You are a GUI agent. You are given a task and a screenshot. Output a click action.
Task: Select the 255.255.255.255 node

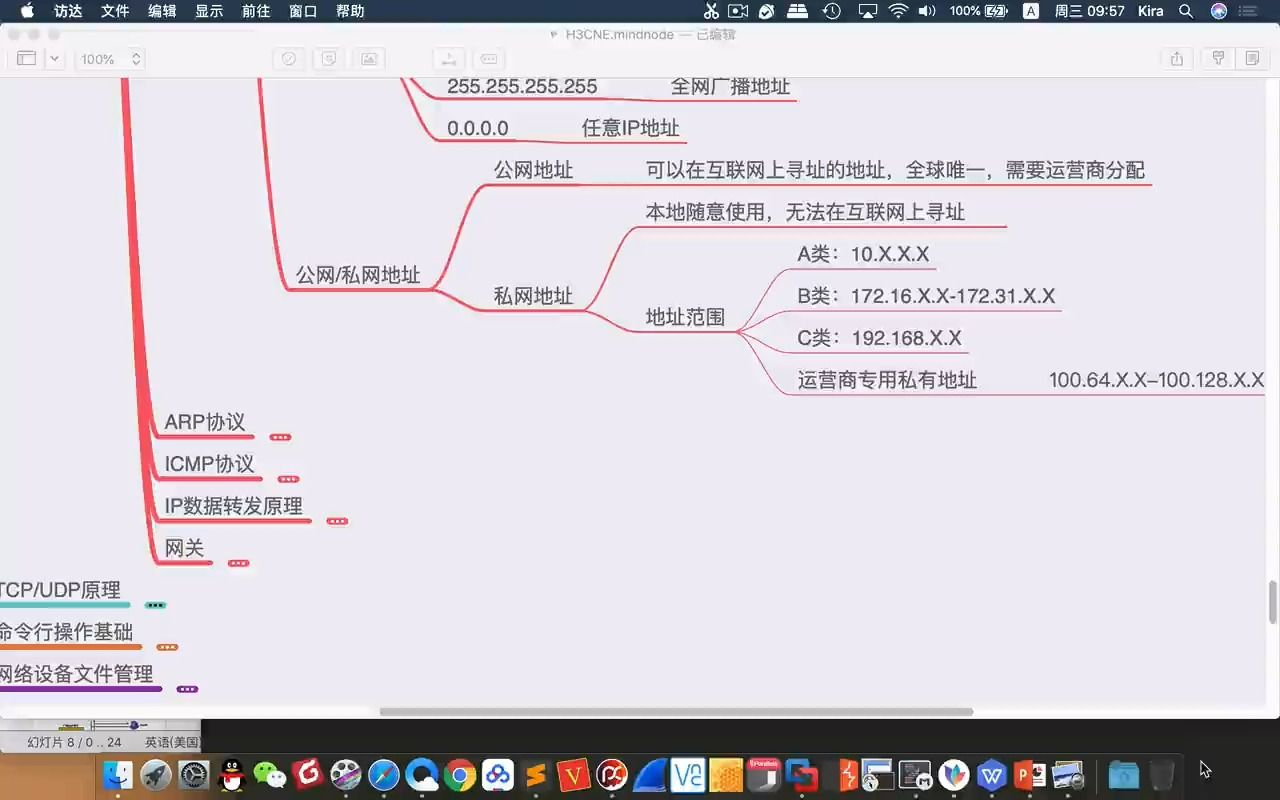point(522,86)
